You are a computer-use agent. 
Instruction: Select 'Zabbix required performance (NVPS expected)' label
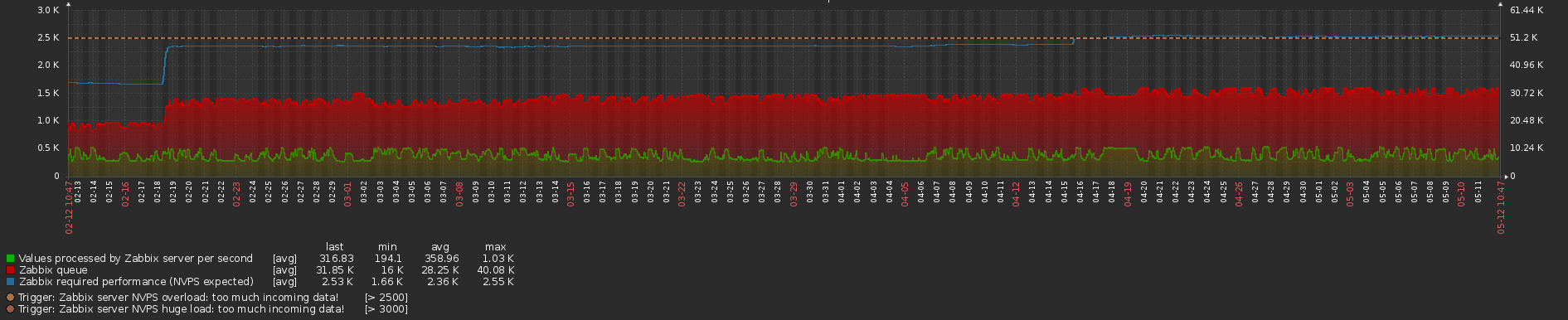[x=136, y=282]
